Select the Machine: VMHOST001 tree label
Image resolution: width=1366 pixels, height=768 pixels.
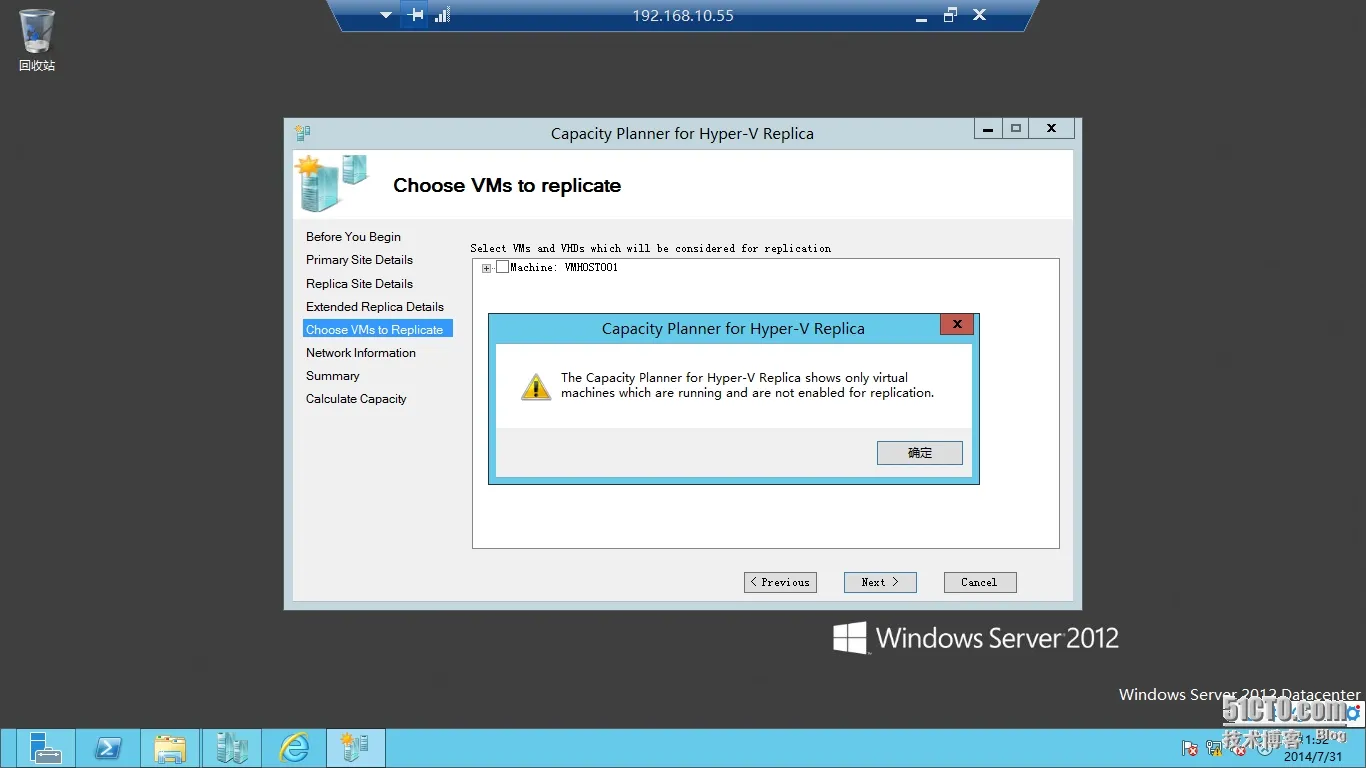point(564,268)
